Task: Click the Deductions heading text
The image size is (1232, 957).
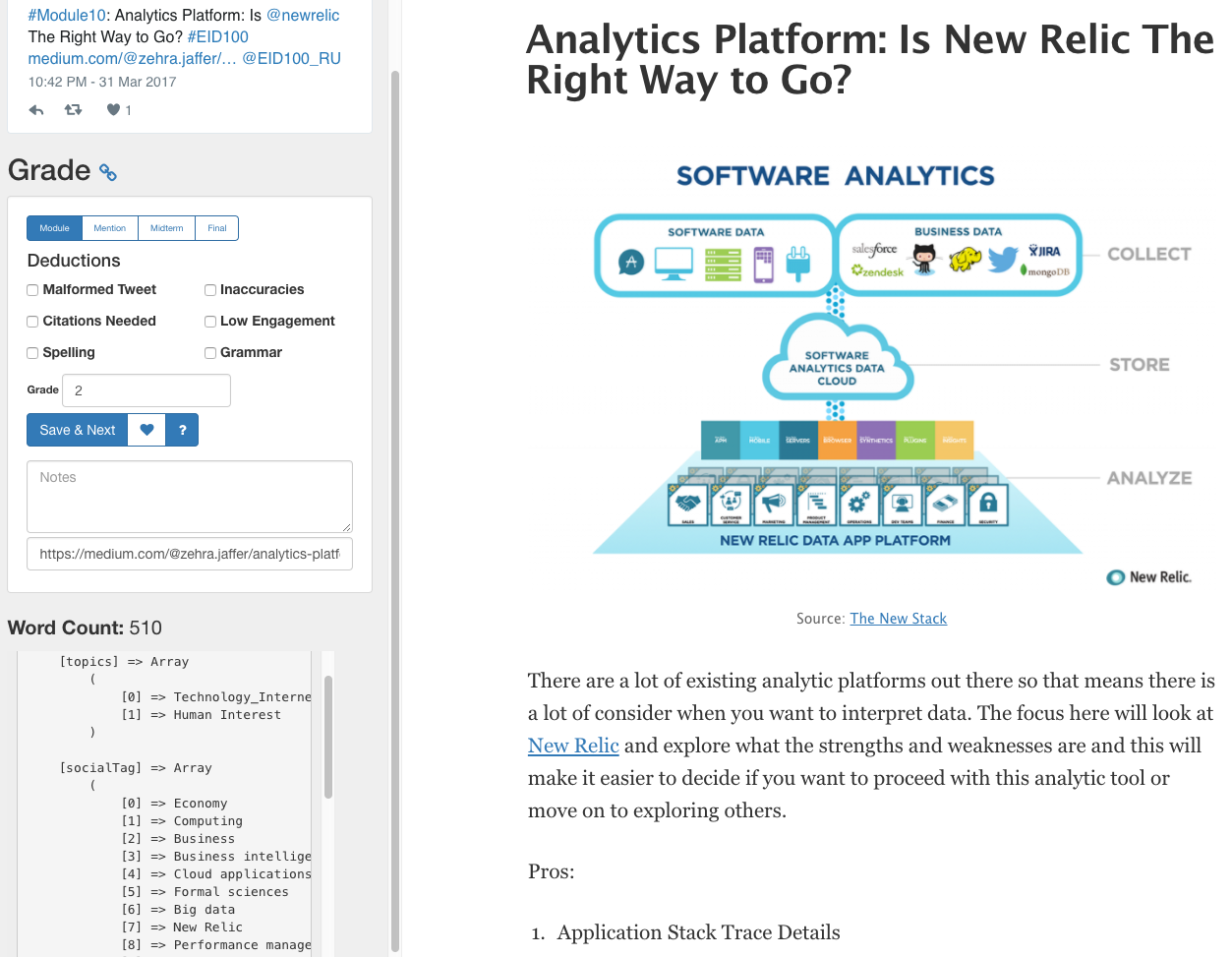Action: [74, 261]
